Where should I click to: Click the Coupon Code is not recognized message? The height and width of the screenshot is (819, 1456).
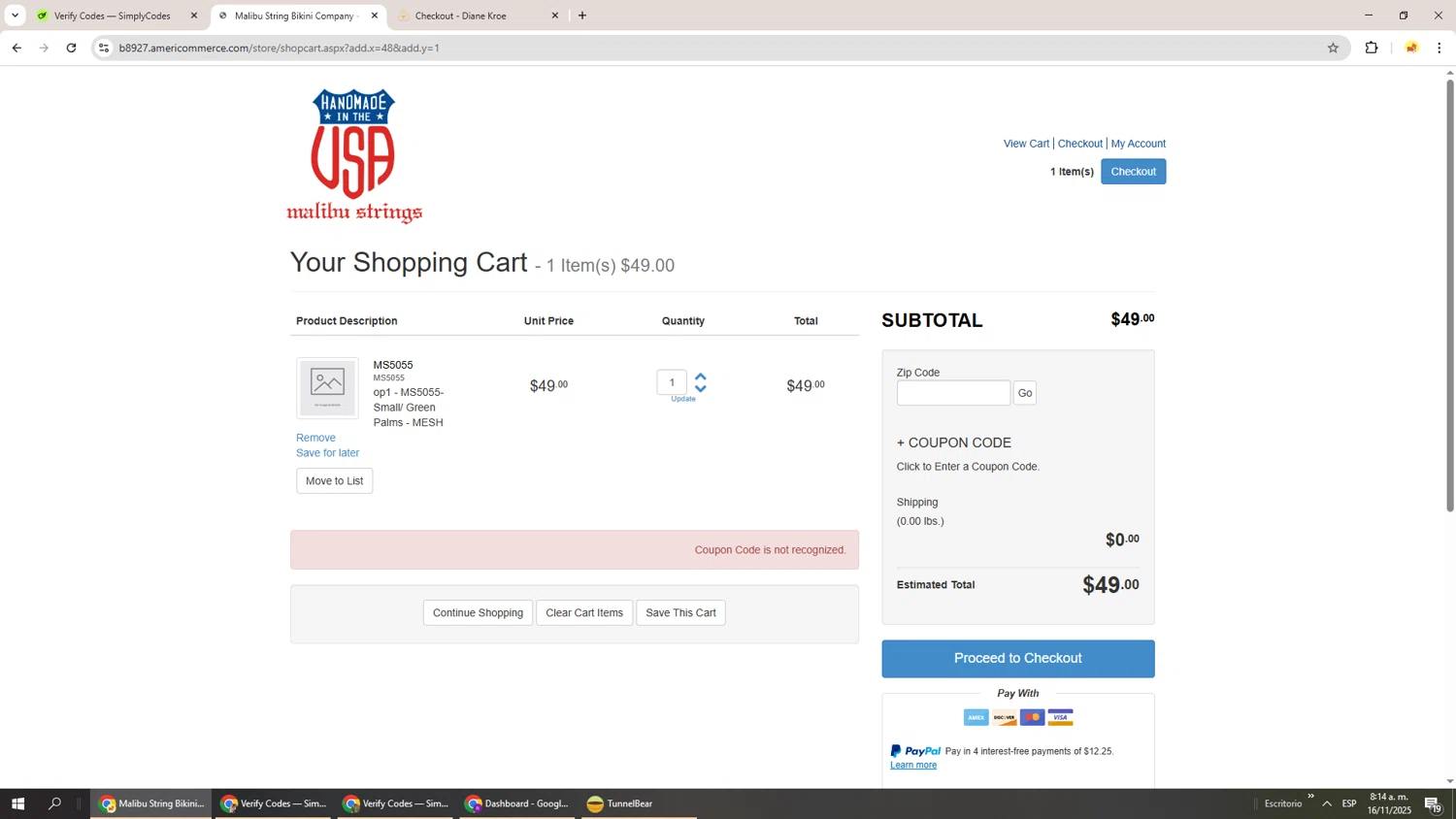770,550
